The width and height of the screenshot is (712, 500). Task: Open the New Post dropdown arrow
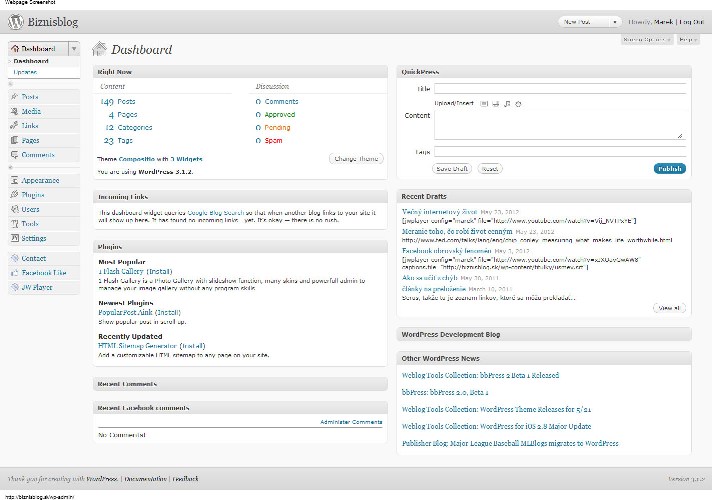pyautogui.click(x=615, y=22)
